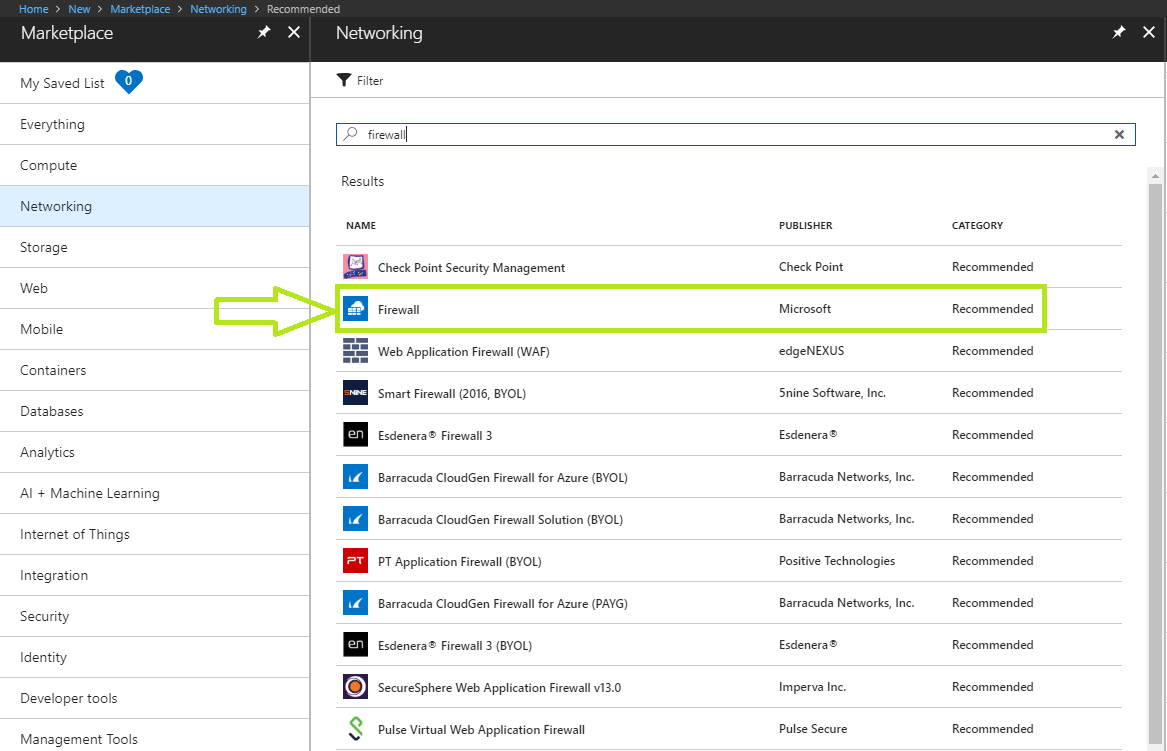
Task: Select the Storage category
Action: click(155, 247)
